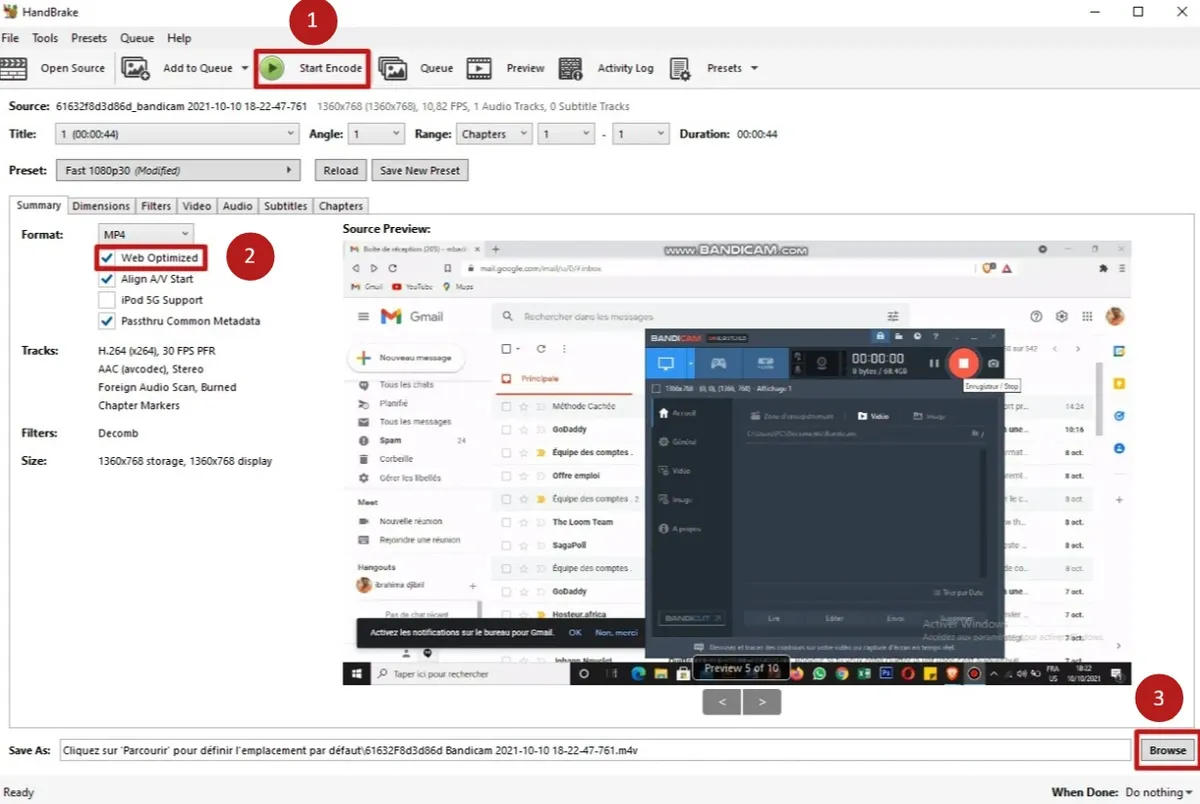The image size is (1200, 804).
Task: Click the Save As file path field
Action: tap(595, 750)
